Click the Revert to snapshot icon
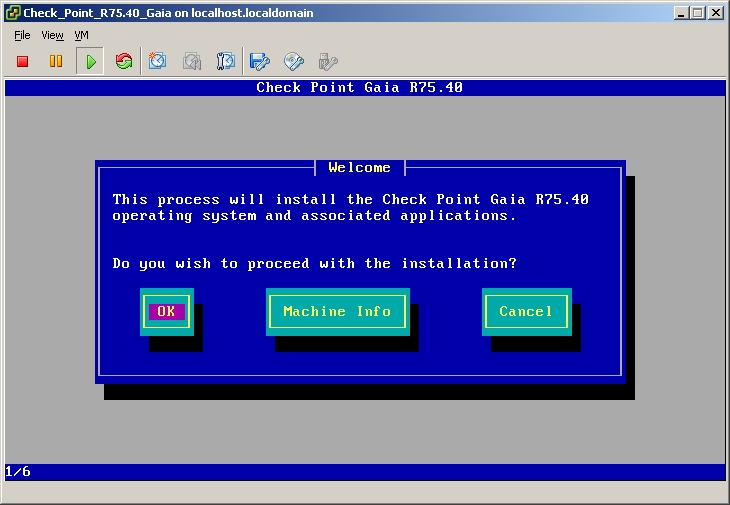Image resolution: width=730 pixels, height=505 pixels. click(x=191, y=61)
